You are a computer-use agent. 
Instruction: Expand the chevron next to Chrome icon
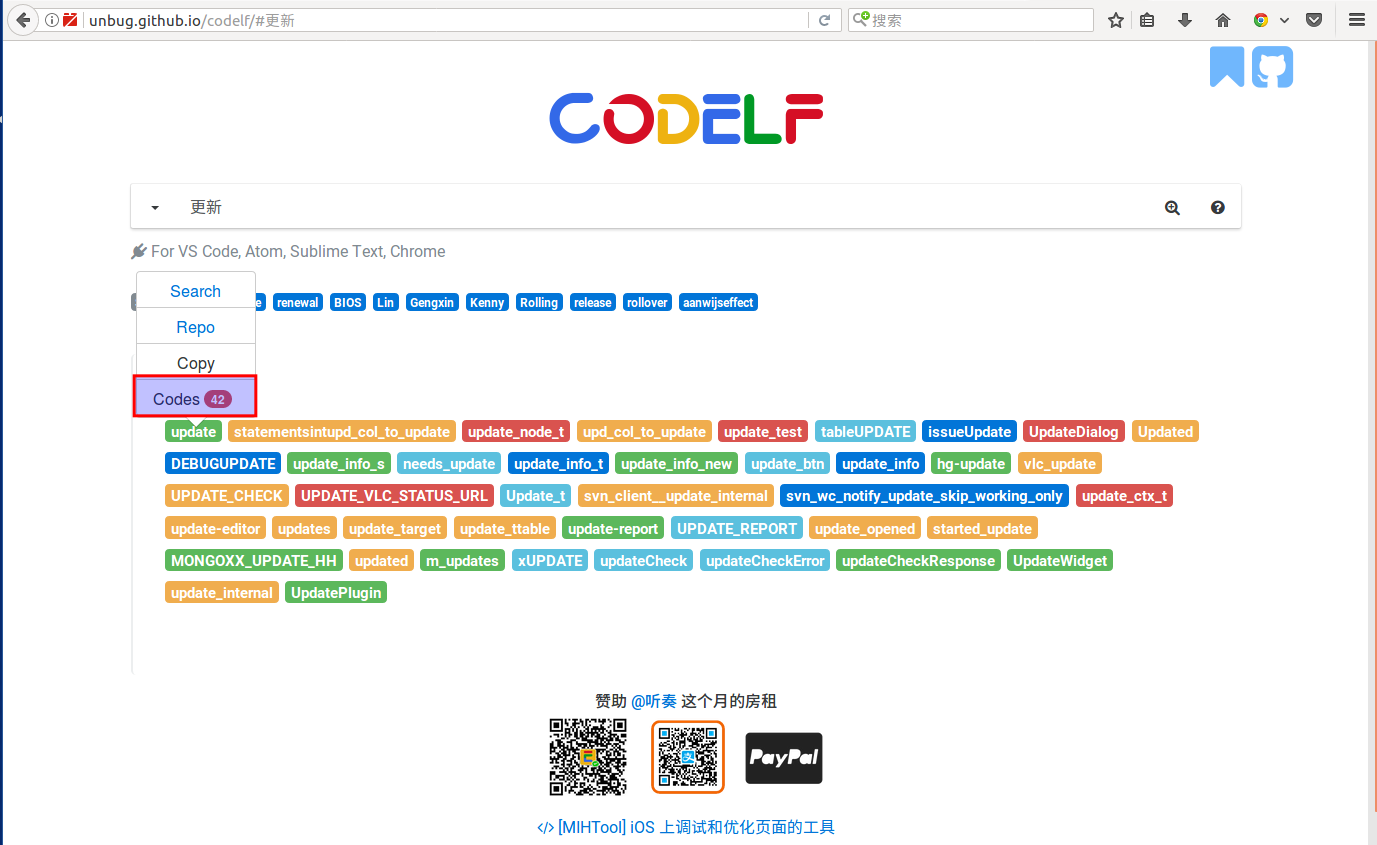pos(1284,20)
